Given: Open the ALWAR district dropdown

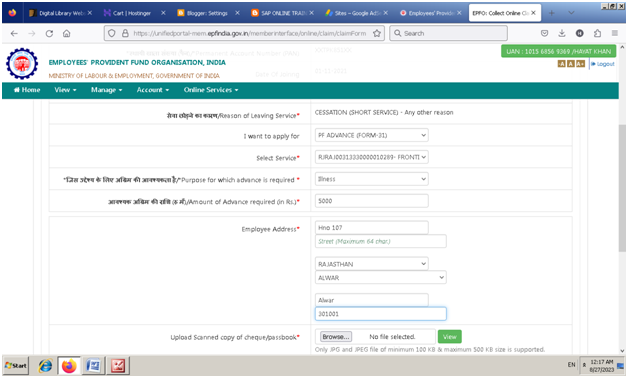Looking at the screenshot, I should 380,277.
